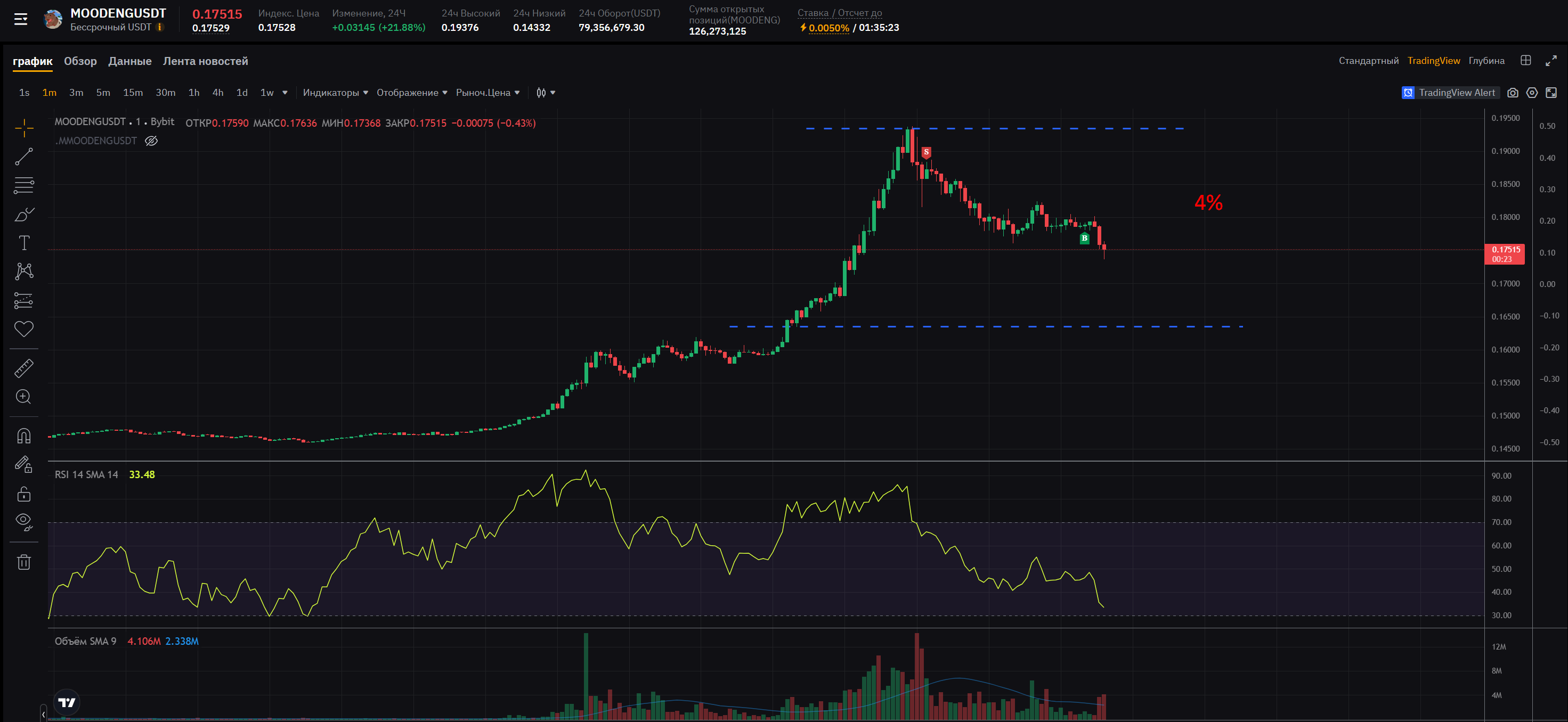
Task: Open the ruler measure tool
Action: [x=24, y=368]
